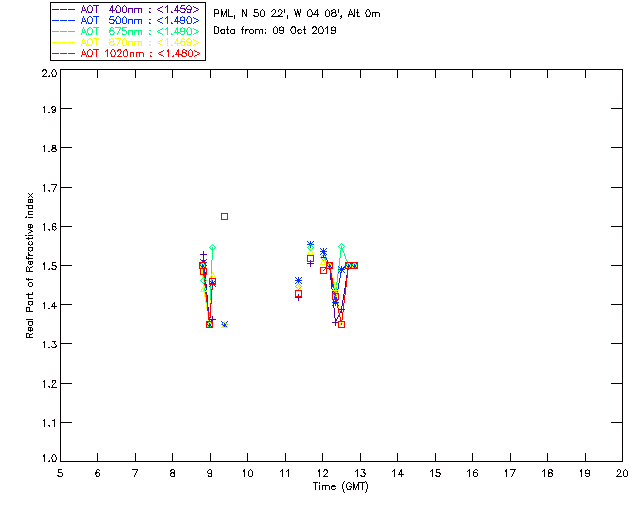Click the y-axis tick label '1.9'
Screen dimensions: 640x512
click(x=49, y=109)
